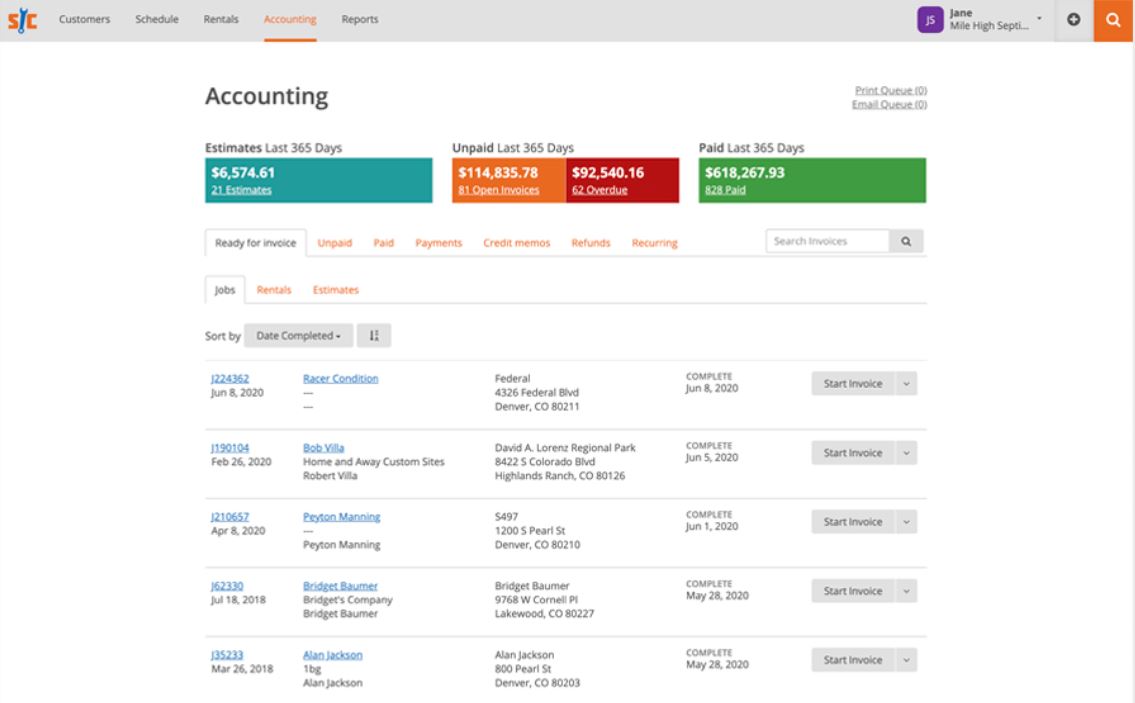Expand Start Invoice options for Peyton Manning
The height and width of the screenshot is (703, 1135).
pyautogui.click(x=906, y=522)
